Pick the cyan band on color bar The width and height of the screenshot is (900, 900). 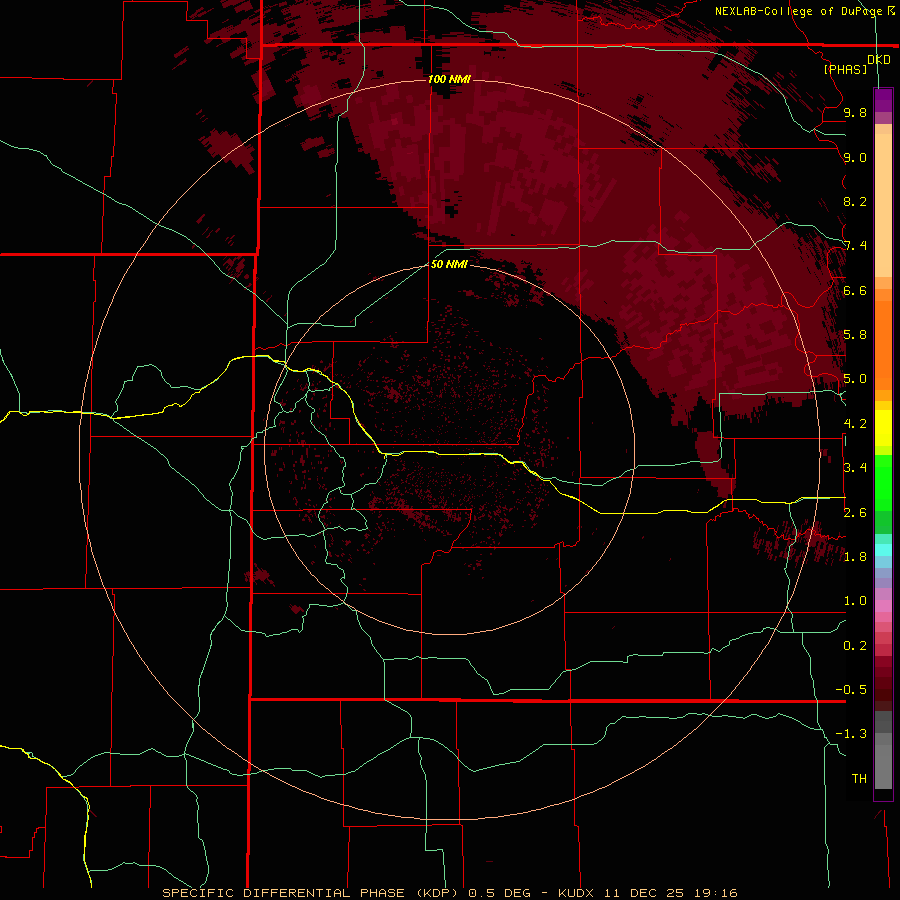click(883, 550)
